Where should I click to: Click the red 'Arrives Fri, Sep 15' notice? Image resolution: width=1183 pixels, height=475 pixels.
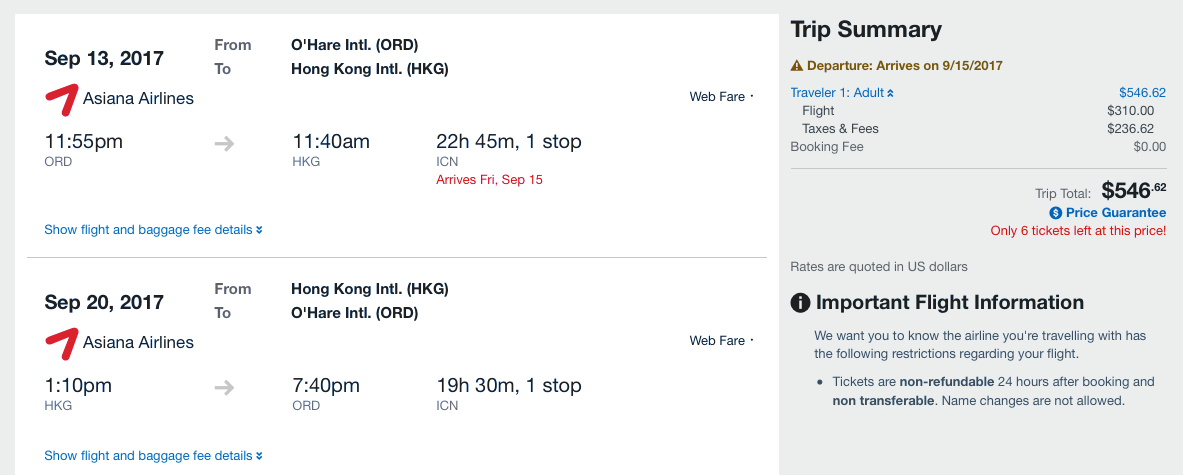489,180
